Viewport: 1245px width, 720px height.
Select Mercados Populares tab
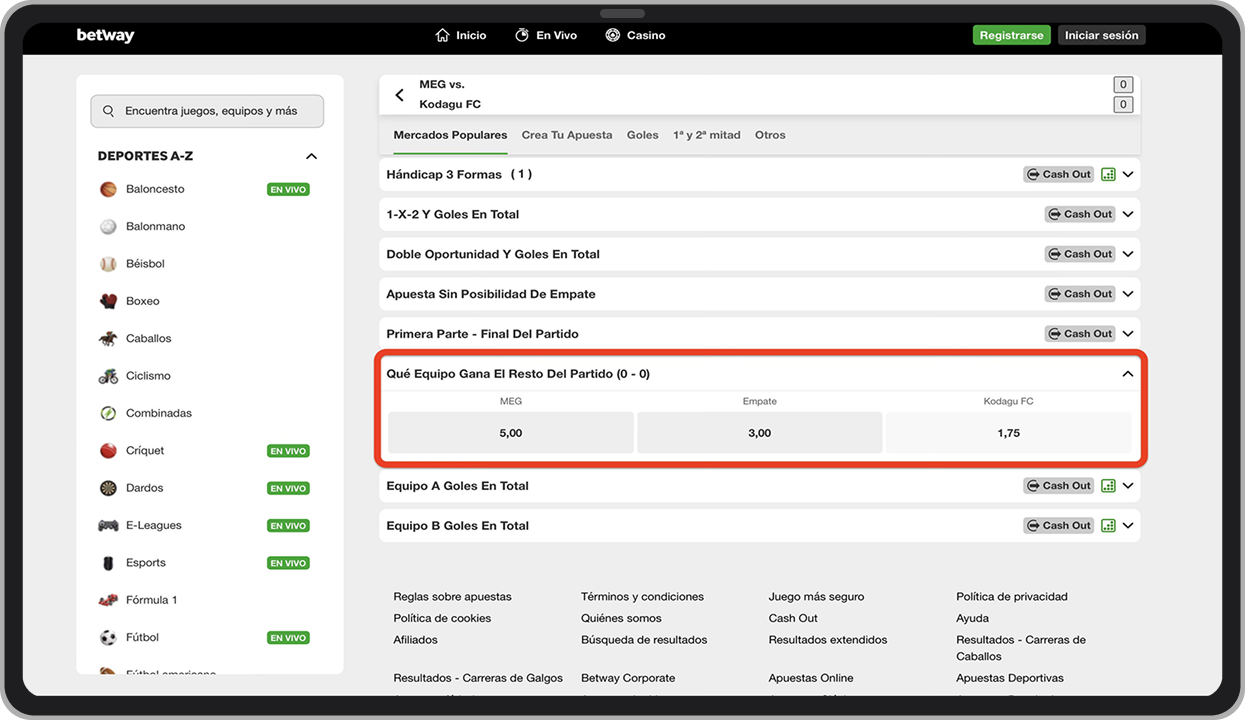point(450,135)
